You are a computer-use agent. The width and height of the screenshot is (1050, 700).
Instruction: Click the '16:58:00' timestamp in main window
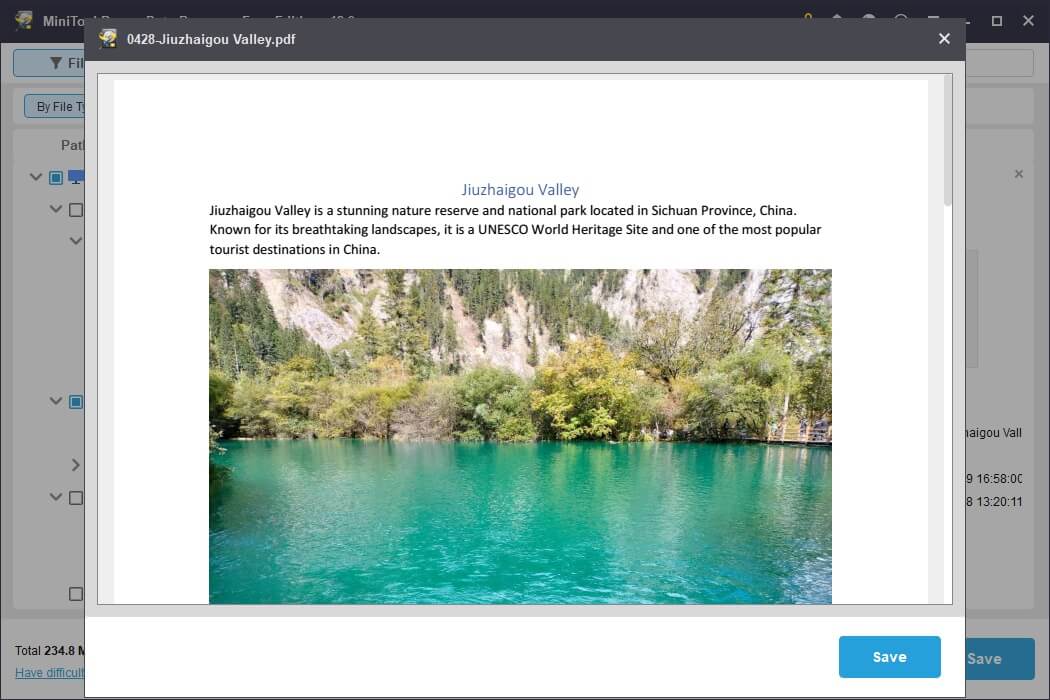[x=998, y=479]
